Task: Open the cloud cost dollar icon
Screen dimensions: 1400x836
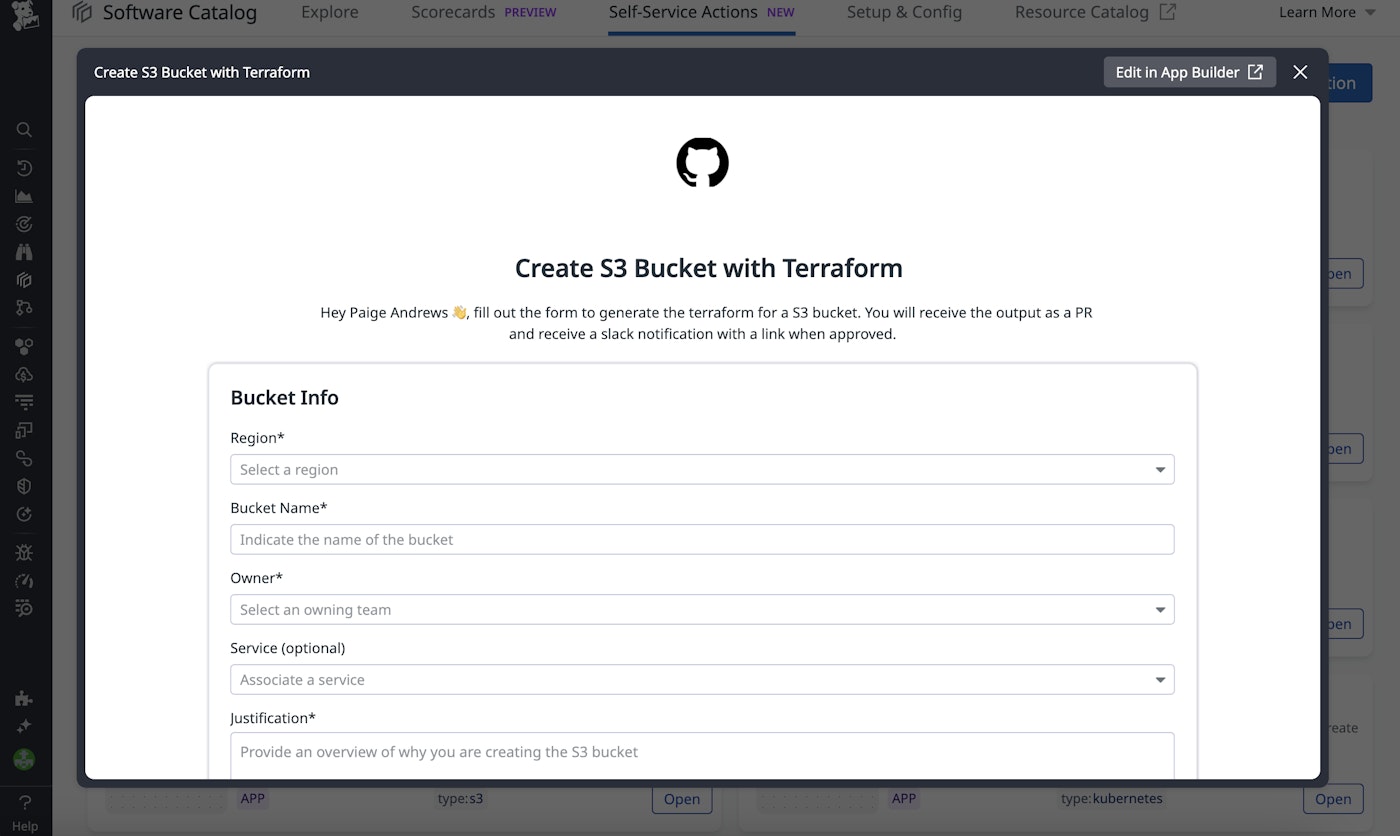Action: 25,374
